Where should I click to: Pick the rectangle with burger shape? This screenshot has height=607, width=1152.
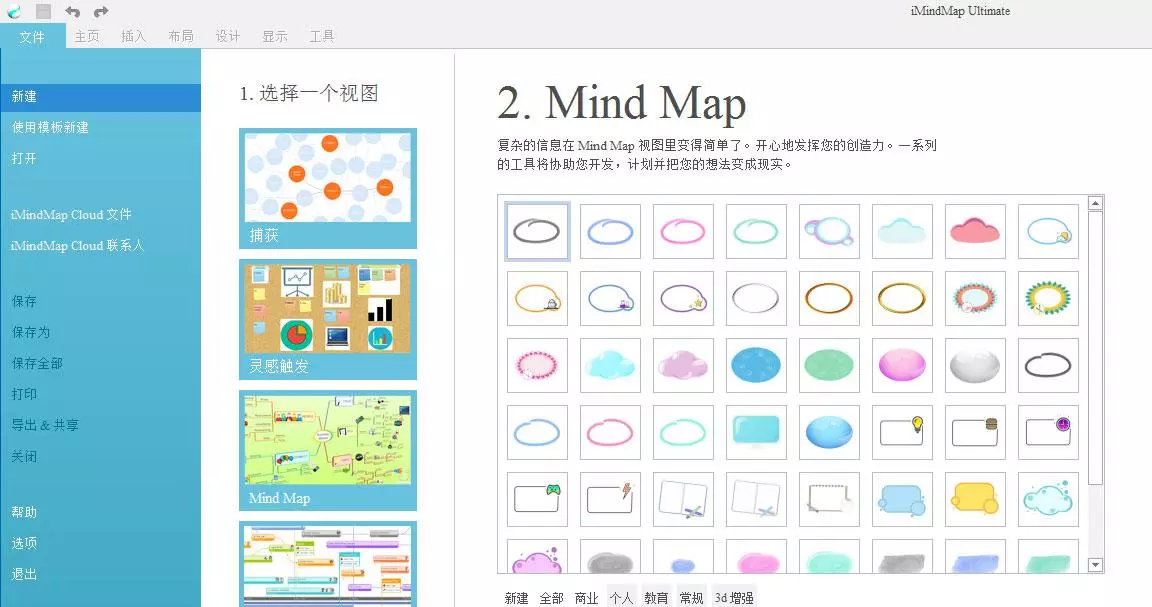975,432
